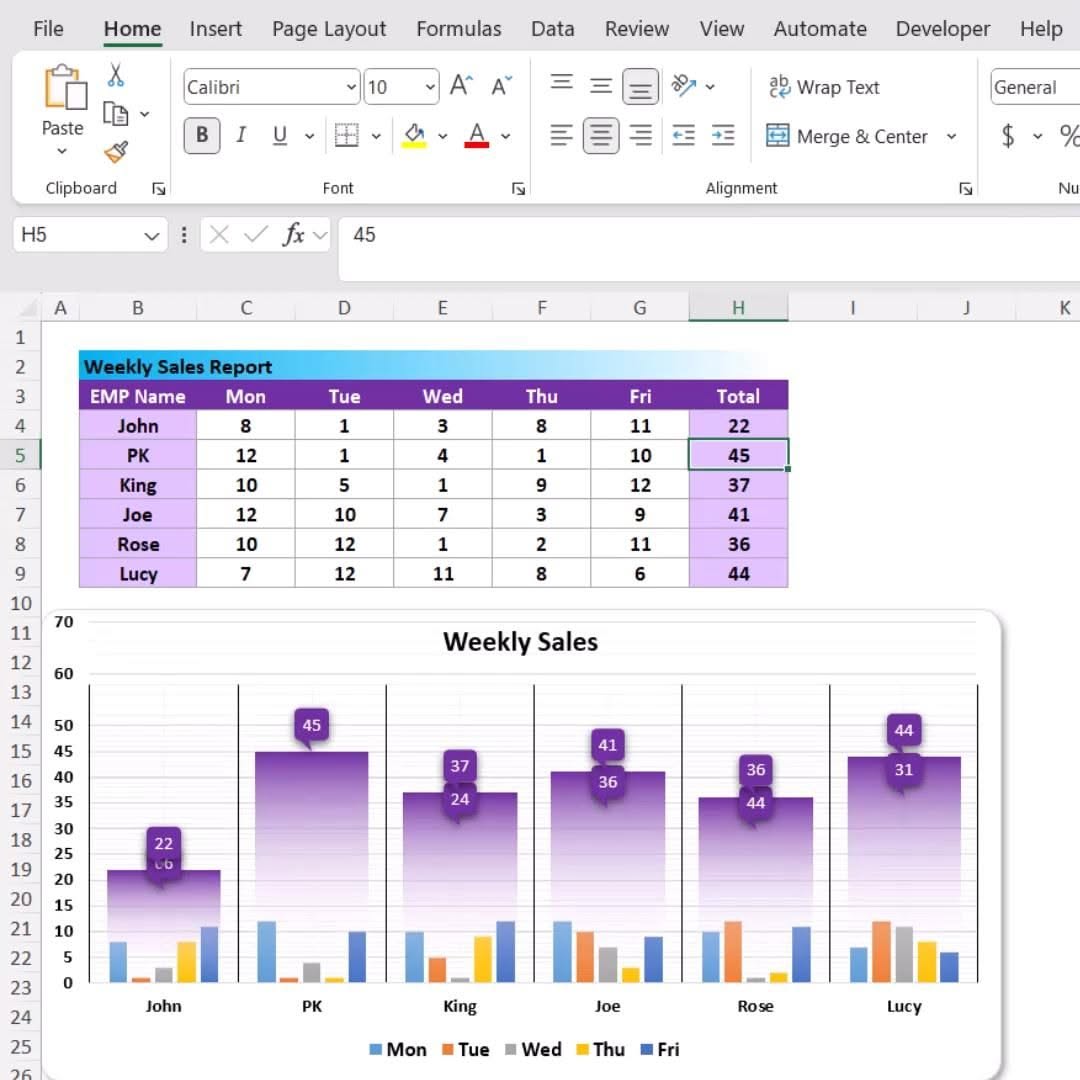Switch to the Formulas ribbon tab
This screenshot has height=1080, width=1080.
click(459, 29)
